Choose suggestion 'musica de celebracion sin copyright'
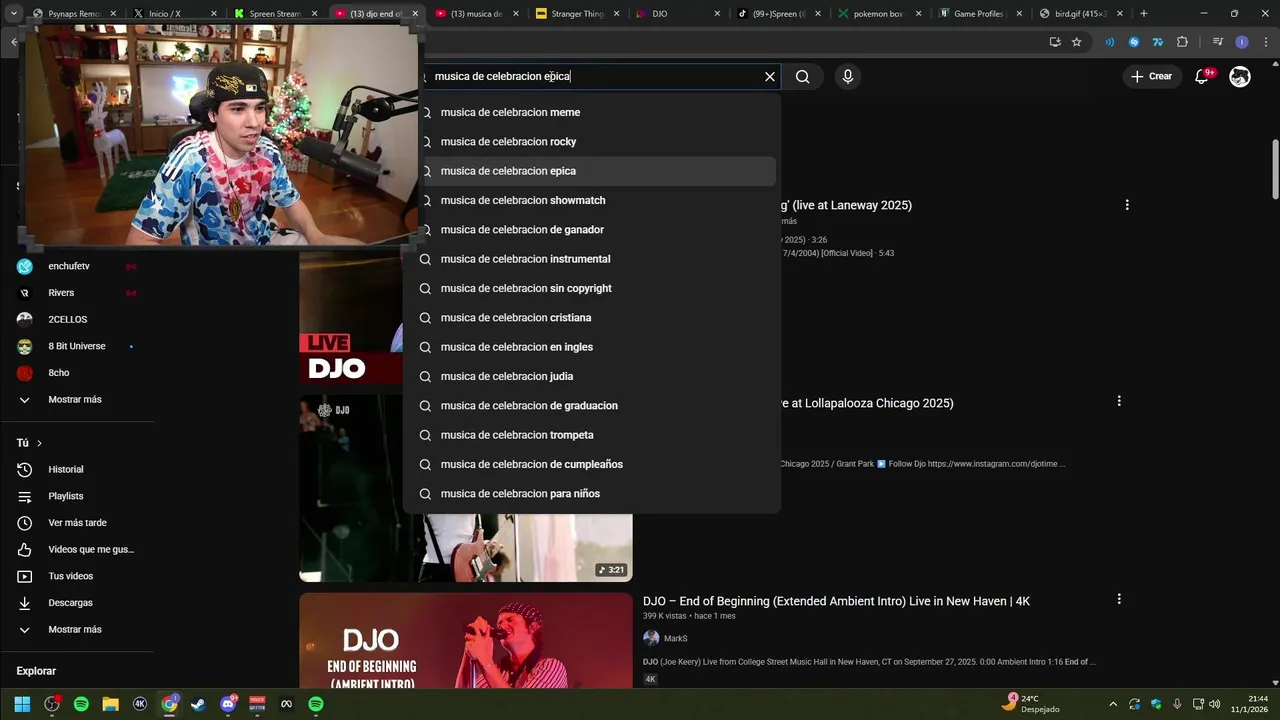The height and width of the screenshot is (720, 1280). click(591, 288)
